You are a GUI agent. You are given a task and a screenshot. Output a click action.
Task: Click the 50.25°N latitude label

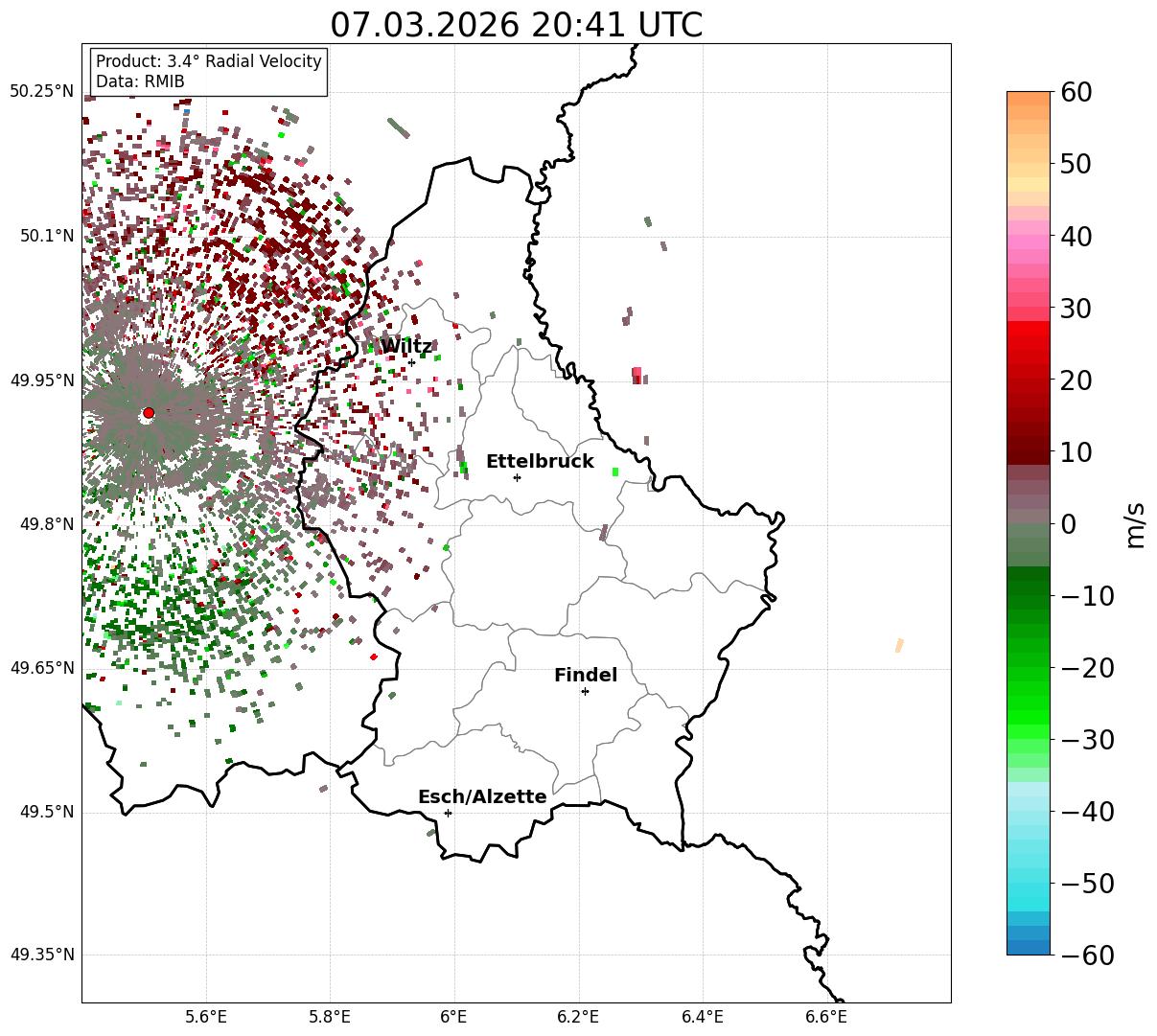(x=42, y=91)
